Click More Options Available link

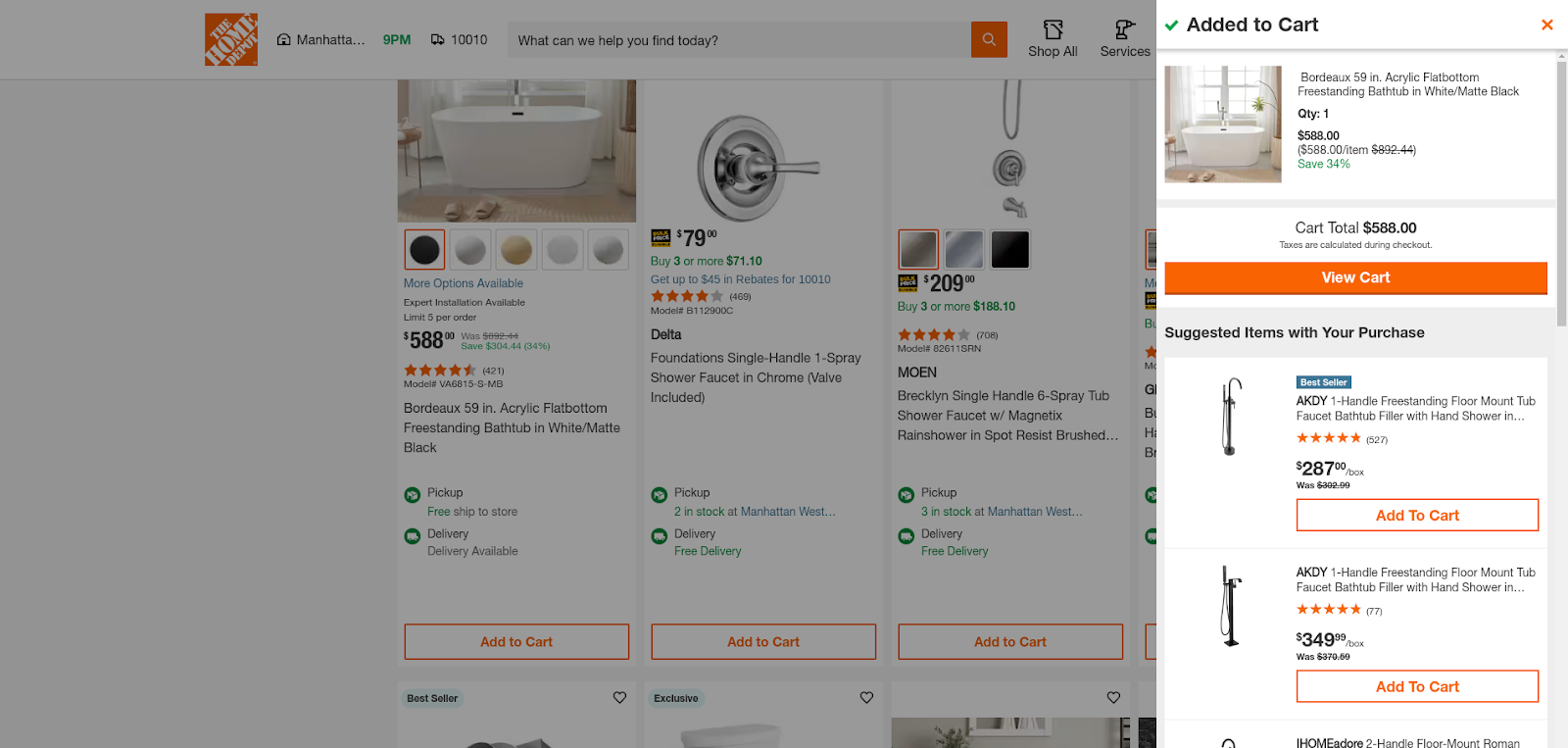(x=464, y=283)
